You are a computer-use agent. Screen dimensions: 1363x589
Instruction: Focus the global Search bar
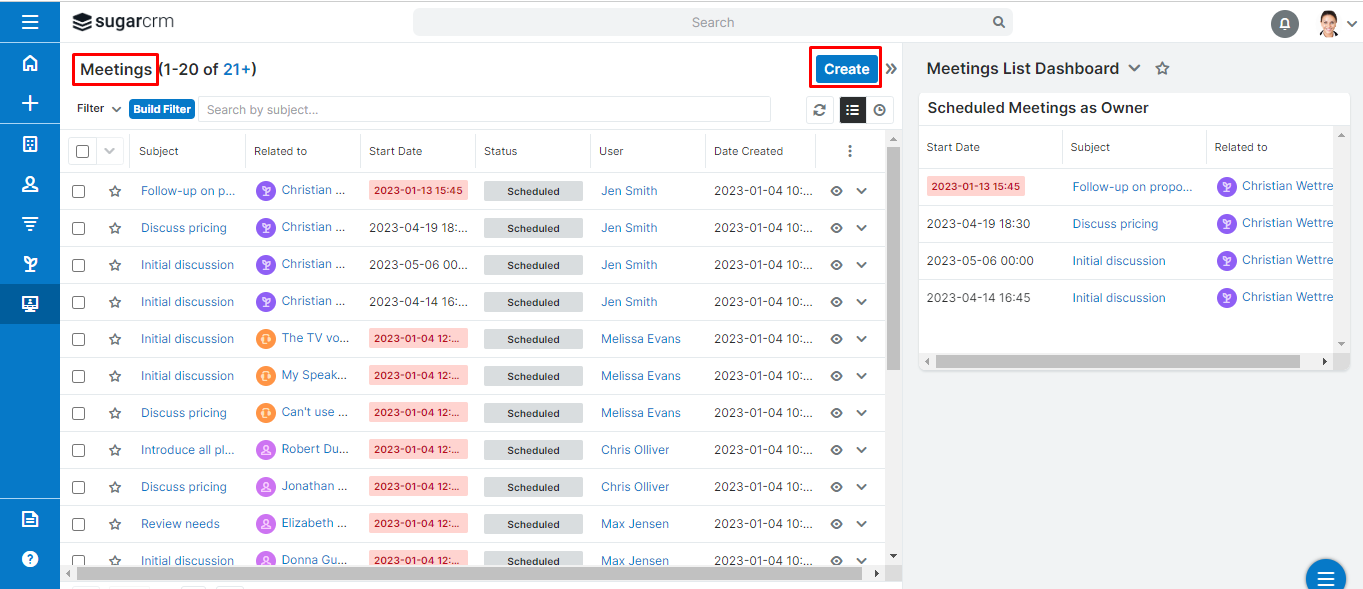coord(712,22)
